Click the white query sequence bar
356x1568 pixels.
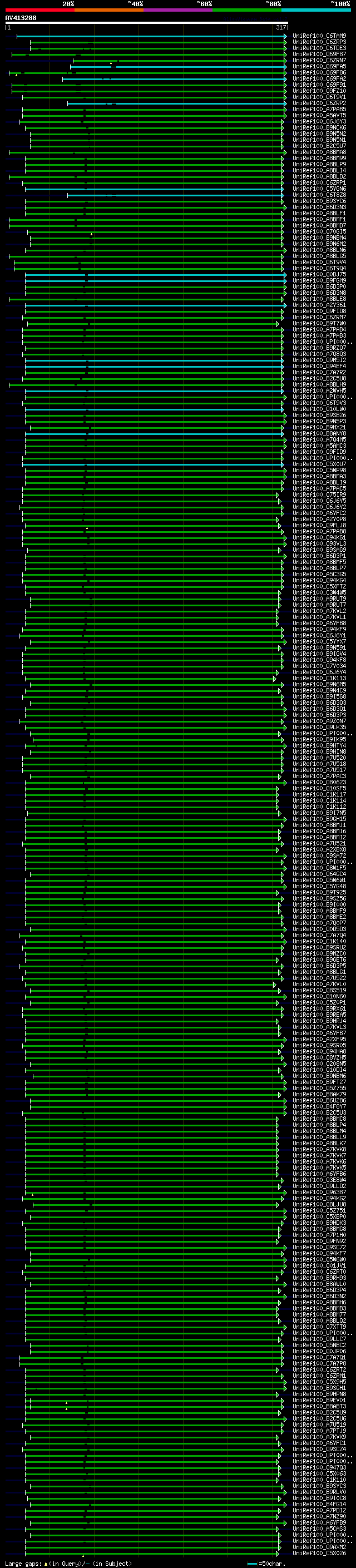pyautogui.click(x=147, y=22)
